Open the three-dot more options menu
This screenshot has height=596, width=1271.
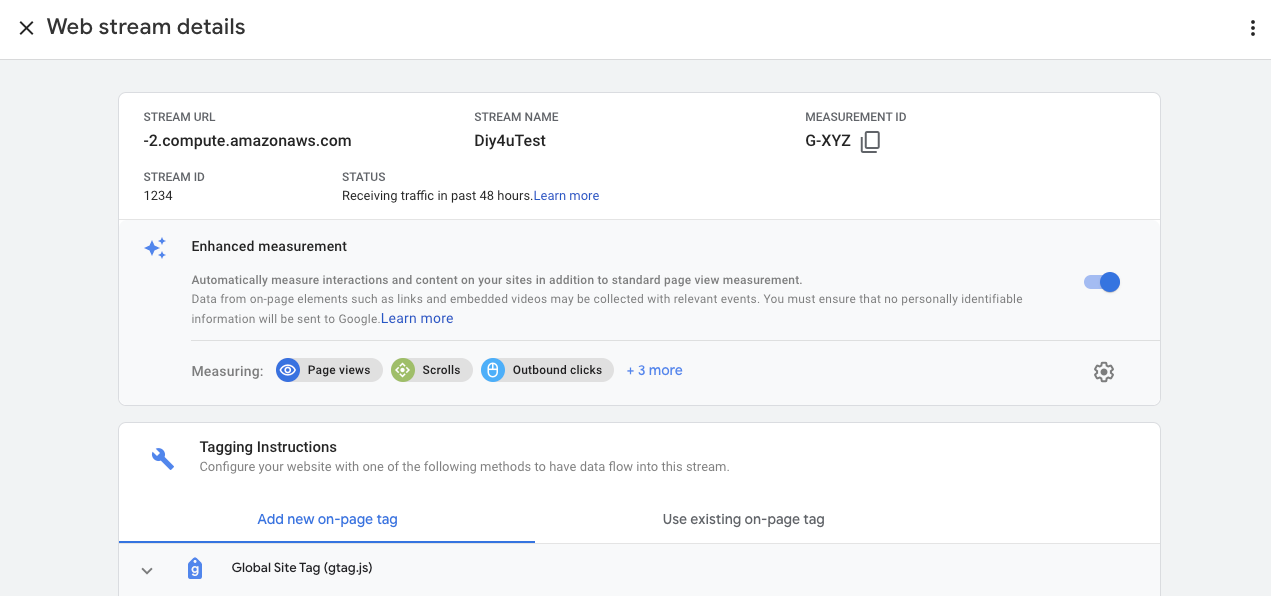(1252, 28)
